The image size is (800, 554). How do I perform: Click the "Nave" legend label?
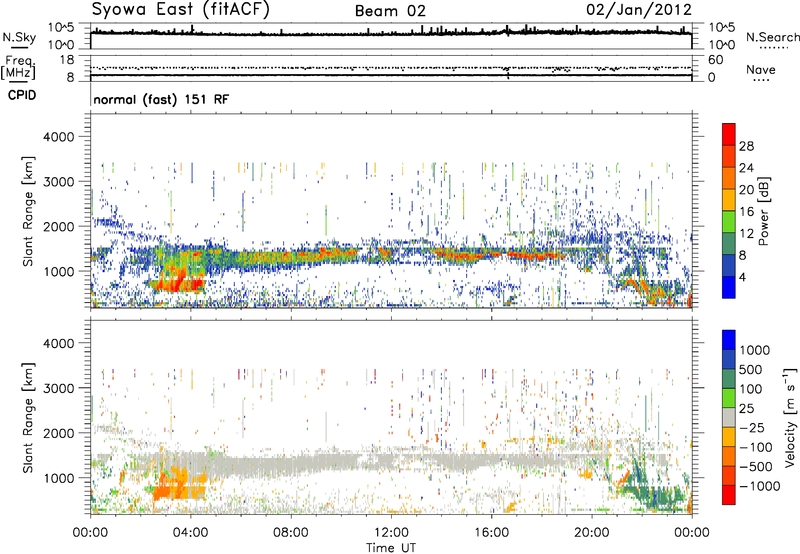coord(761,70)
